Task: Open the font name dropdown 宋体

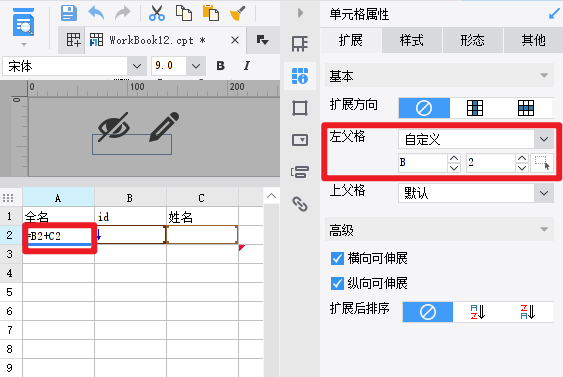Action: (x=137, y=66)
